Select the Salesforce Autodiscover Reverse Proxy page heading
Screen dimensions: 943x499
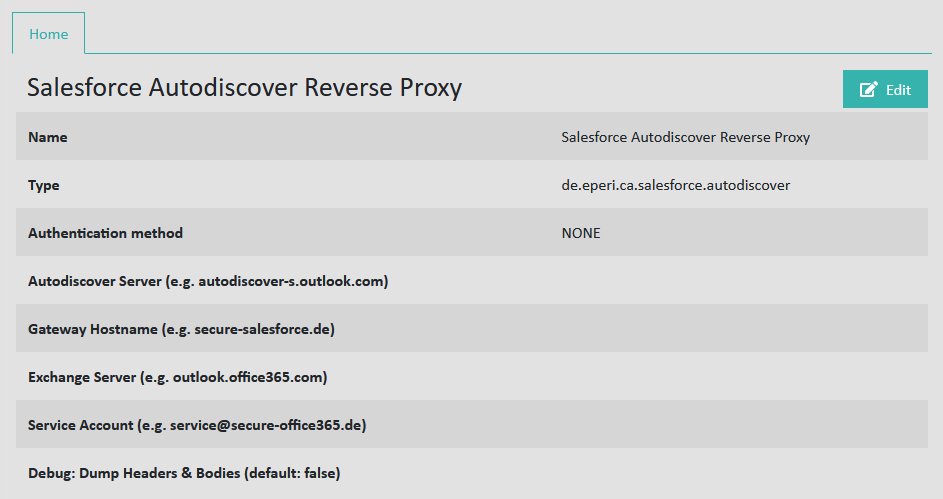coord(244,87)
